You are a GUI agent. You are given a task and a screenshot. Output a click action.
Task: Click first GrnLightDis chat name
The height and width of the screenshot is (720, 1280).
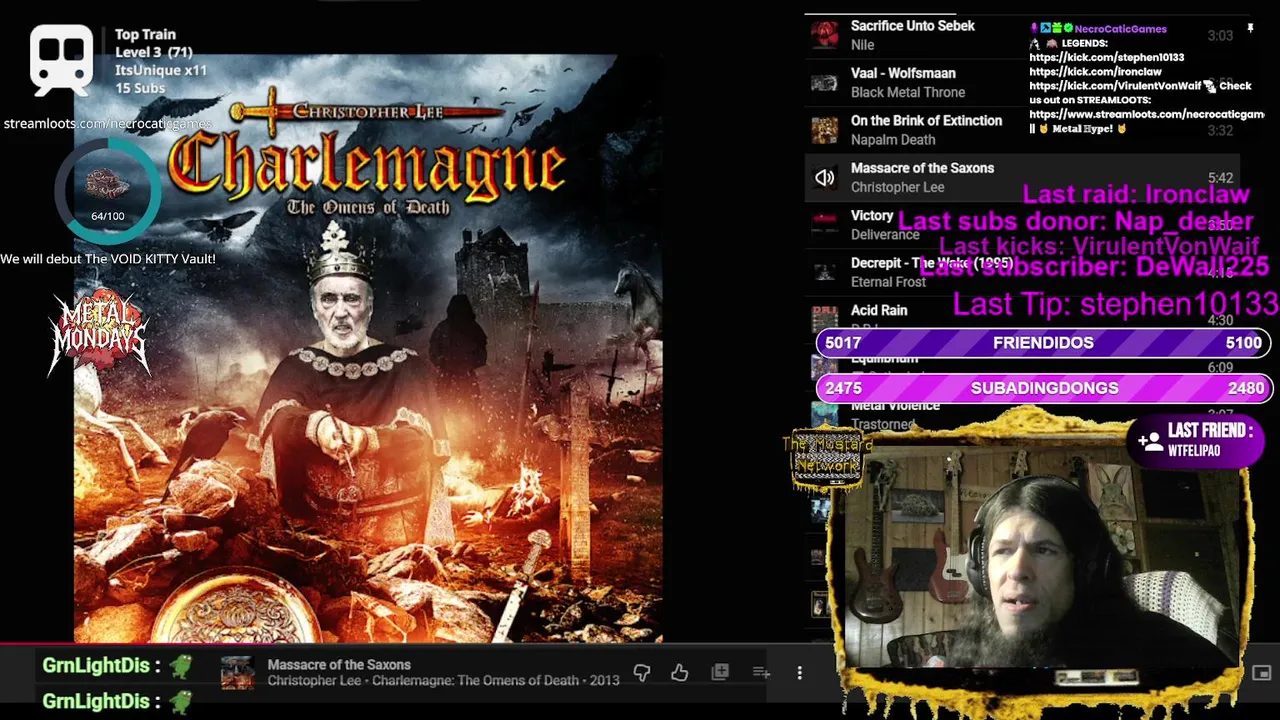pyautogui.click(x=96, y=665)
